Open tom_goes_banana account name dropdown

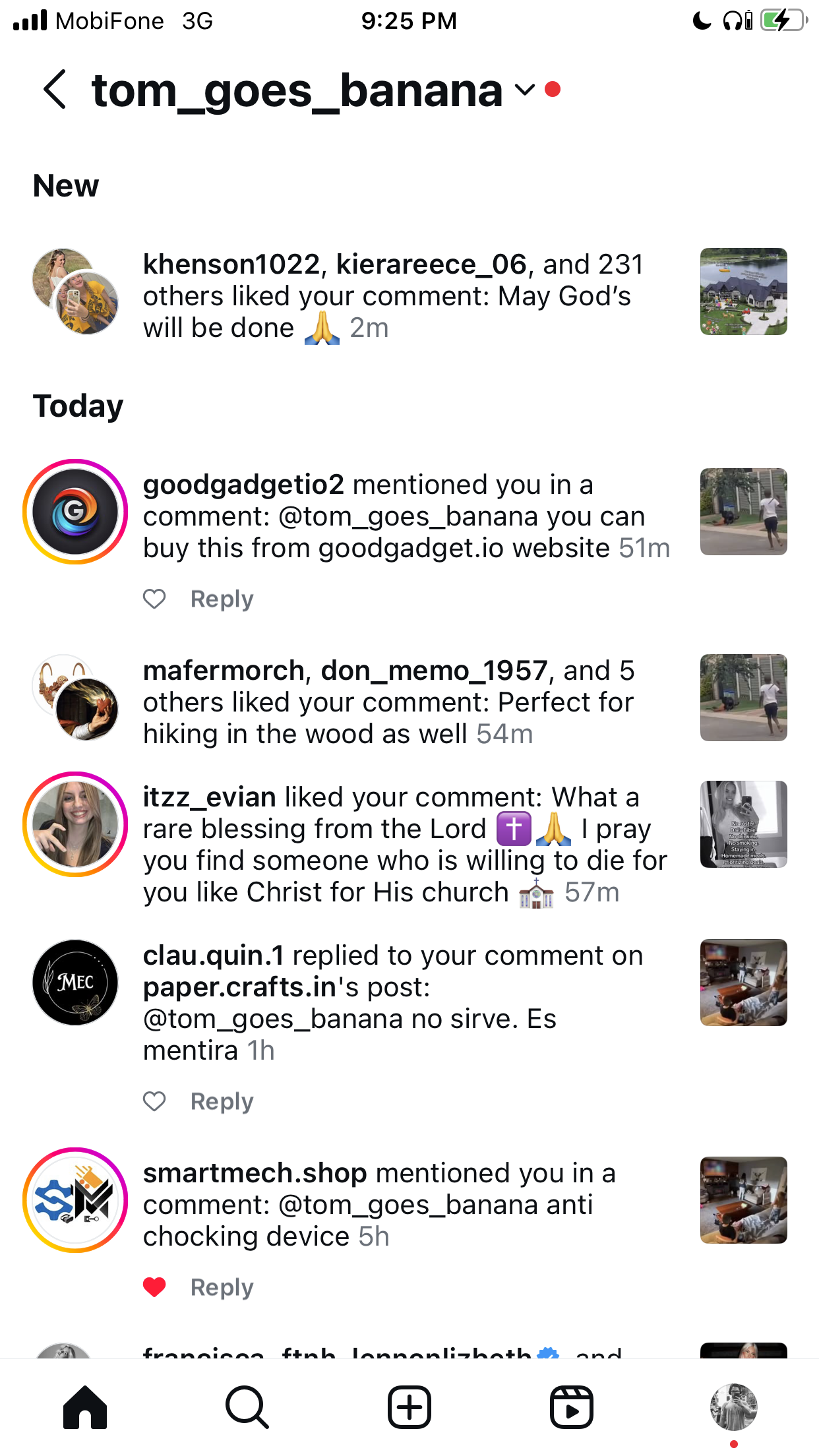[297, 90]
